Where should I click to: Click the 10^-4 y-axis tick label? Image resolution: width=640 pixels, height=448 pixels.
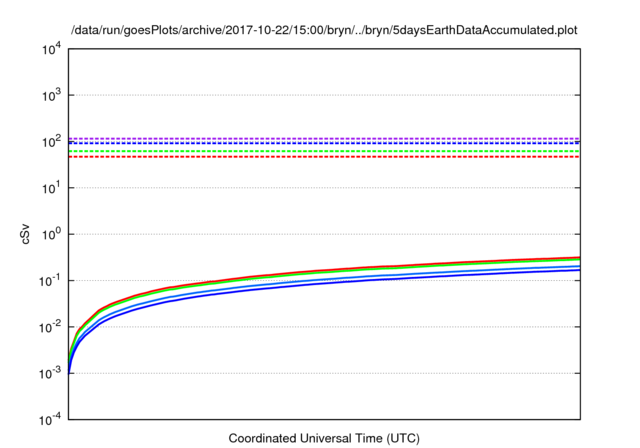50,419
